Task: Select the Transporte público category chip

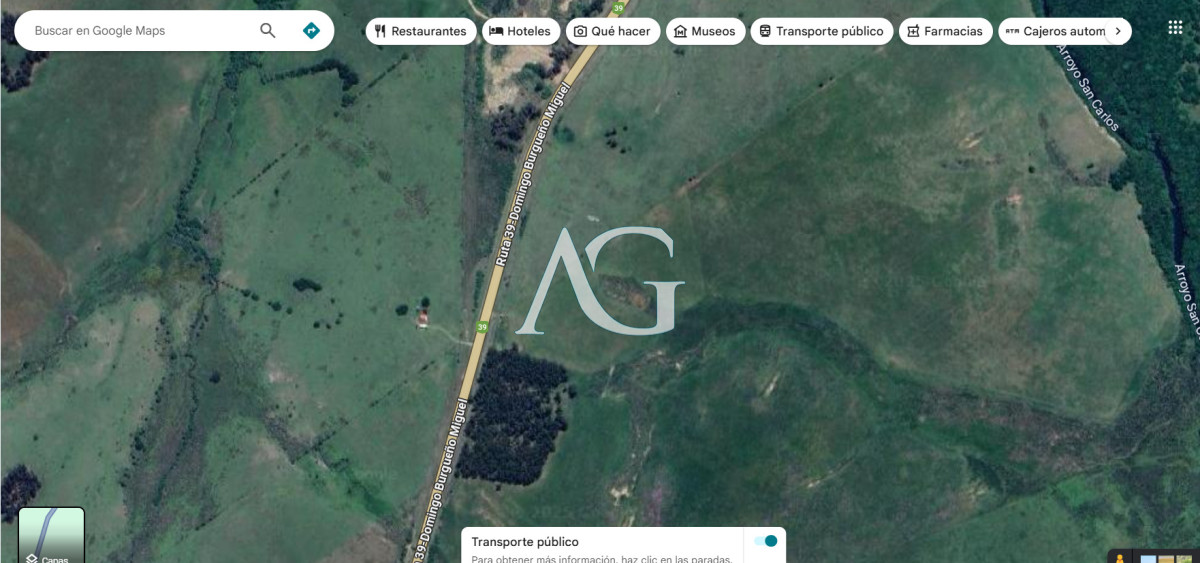Action: [821, 31]
